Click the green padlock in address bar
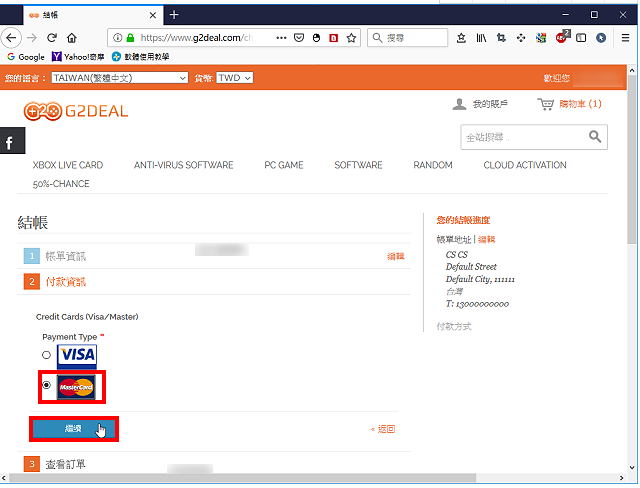 130,38
